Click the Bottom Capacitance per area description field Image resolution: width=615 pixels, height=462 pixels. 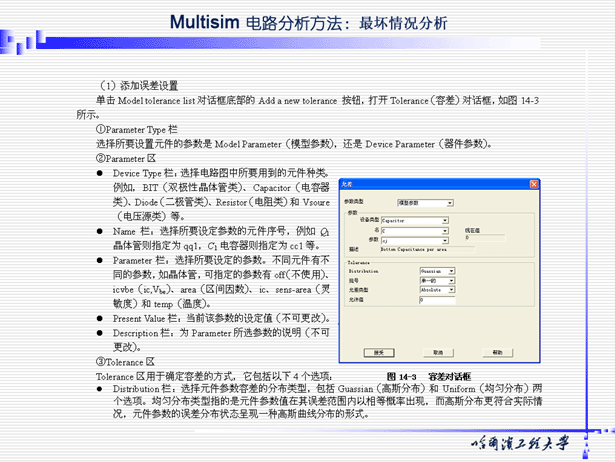point(427,249)
